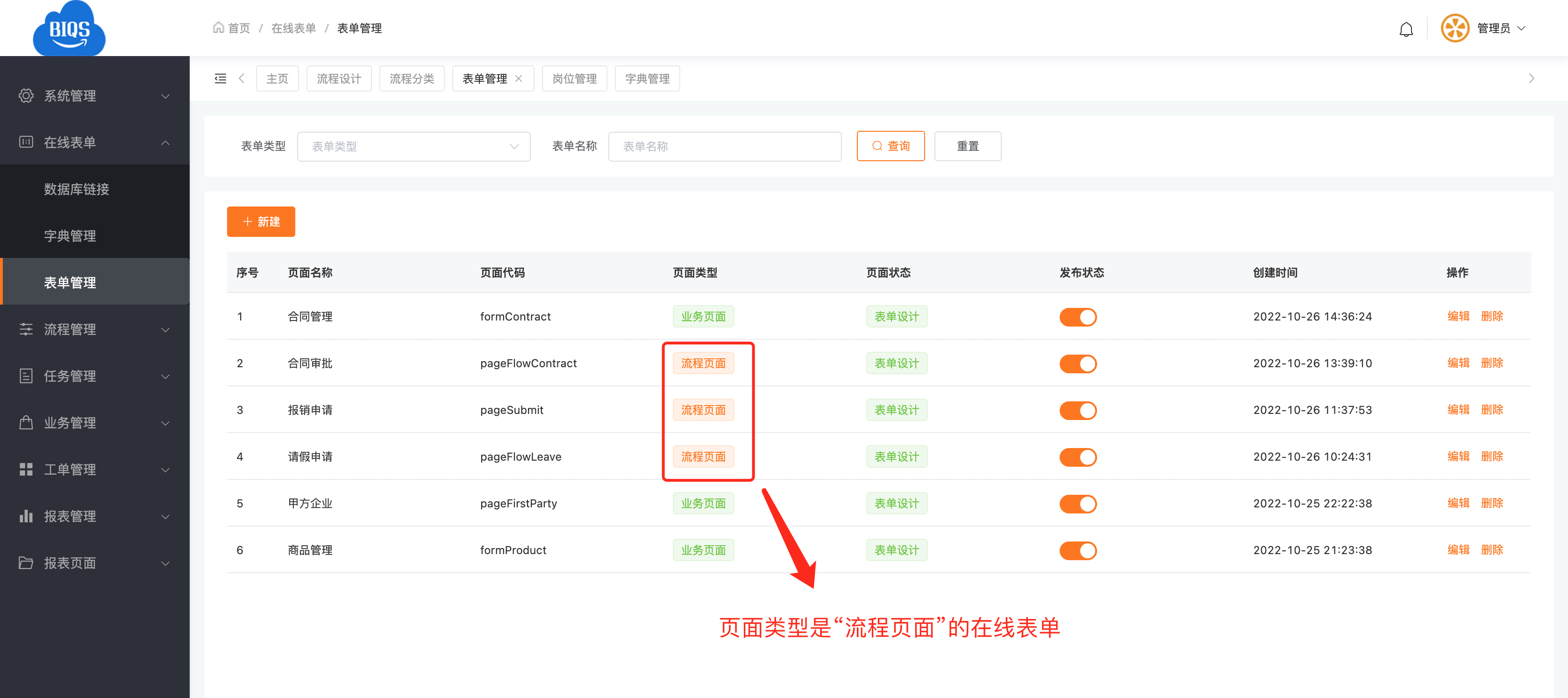1568x698 pixels.
Task: Delete the 甲方企业 row
Action: click(x=1492, y=503)
